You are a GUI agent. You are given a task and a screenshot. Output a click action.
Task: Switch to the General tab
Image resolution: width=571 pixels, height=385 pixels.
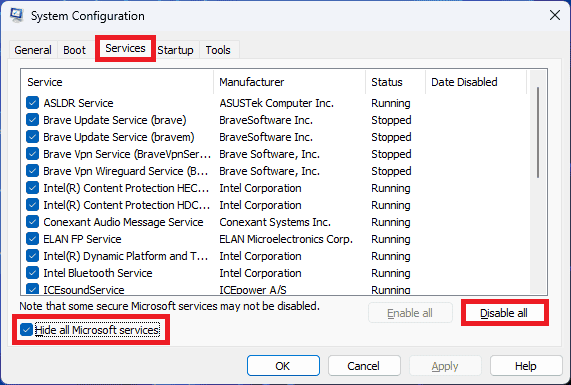33,50
